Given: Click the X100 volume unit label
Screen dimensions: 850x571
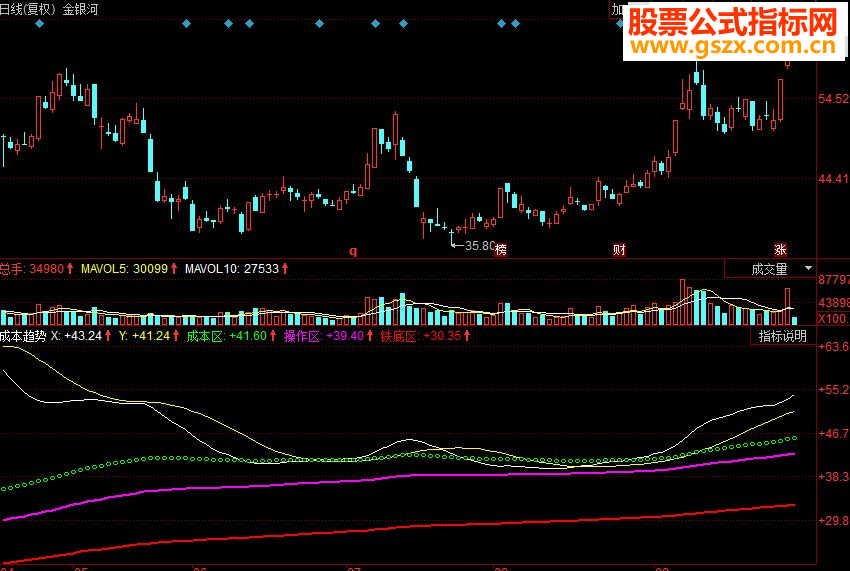Looking at the screenshot, I should point(833,318).
